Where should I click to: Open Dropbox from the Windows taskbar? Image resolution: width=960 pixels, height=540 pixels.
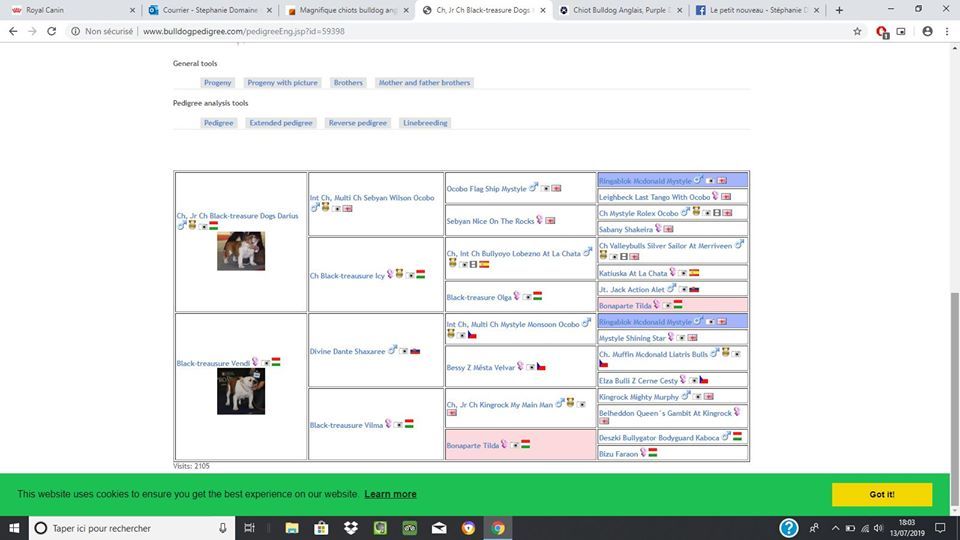(351, 528)
